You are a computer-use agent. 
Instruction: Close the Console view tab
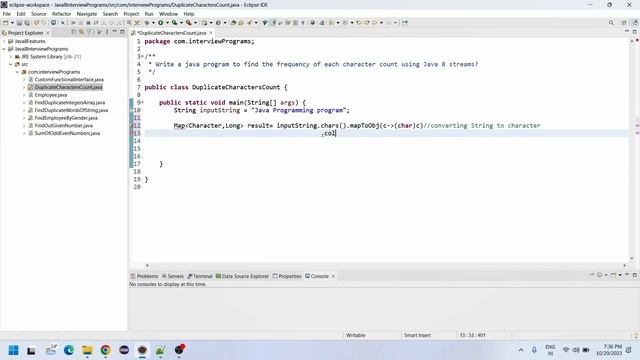point(333,276)
